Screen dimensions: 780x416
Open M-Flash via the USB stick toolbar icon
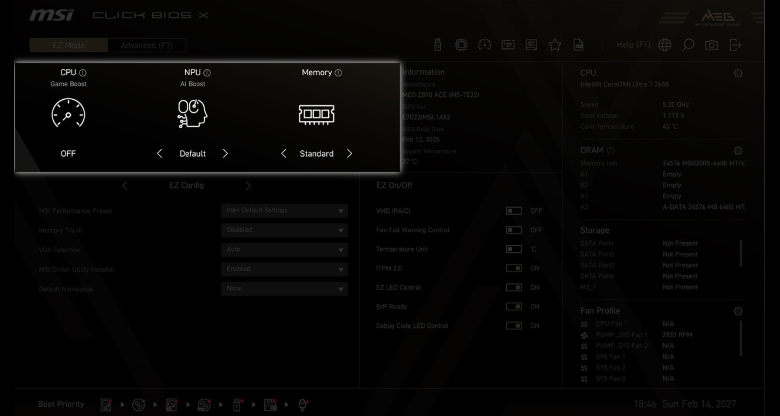click(438, 45)
